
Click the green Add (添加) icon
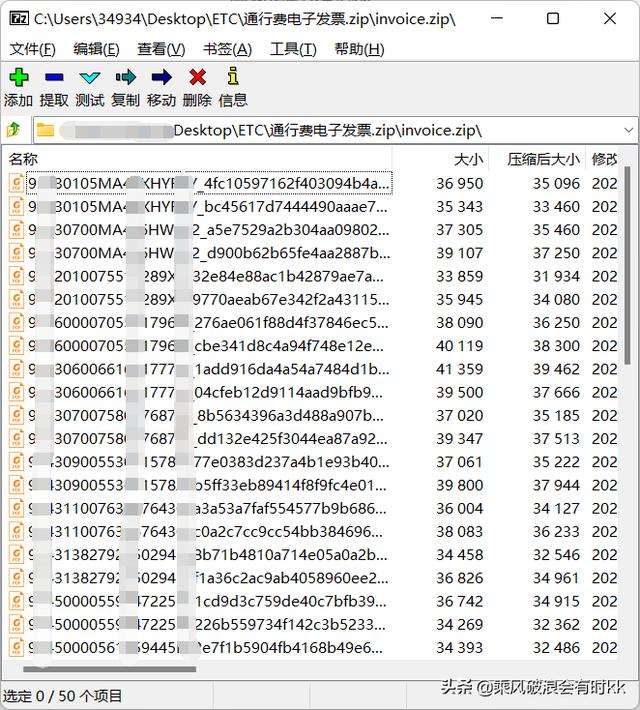point(18,77)
